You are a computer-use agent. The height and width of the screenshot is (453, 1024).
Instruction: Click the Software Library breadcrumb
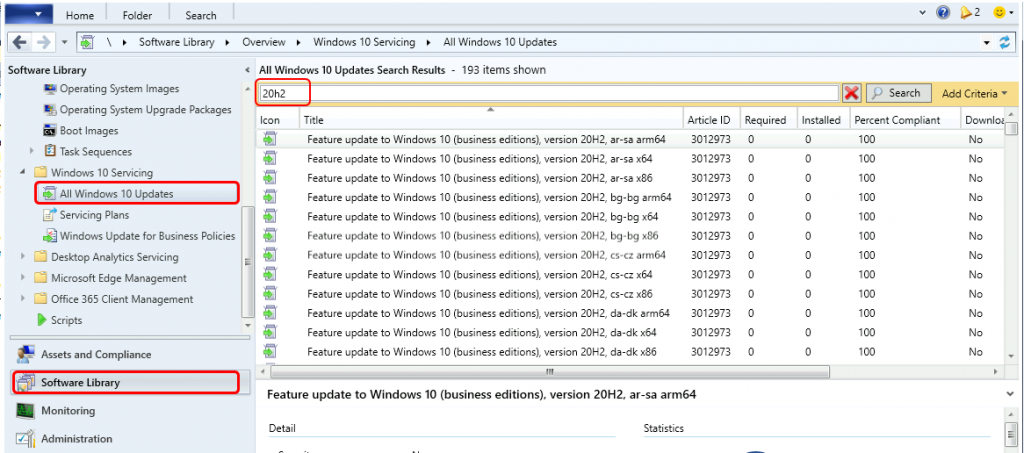point(176,42)
